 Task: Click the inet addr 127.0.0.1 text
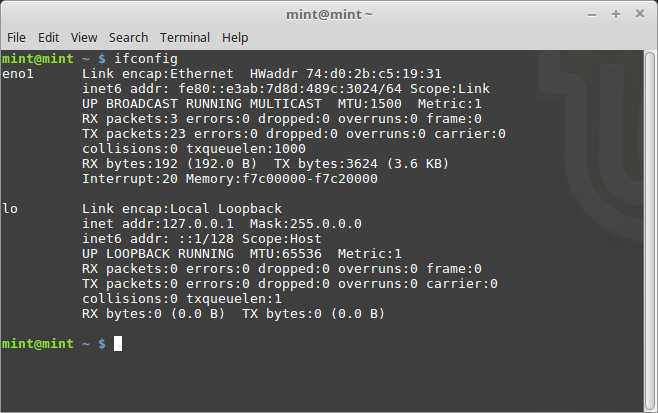click(x=158, y=224)
